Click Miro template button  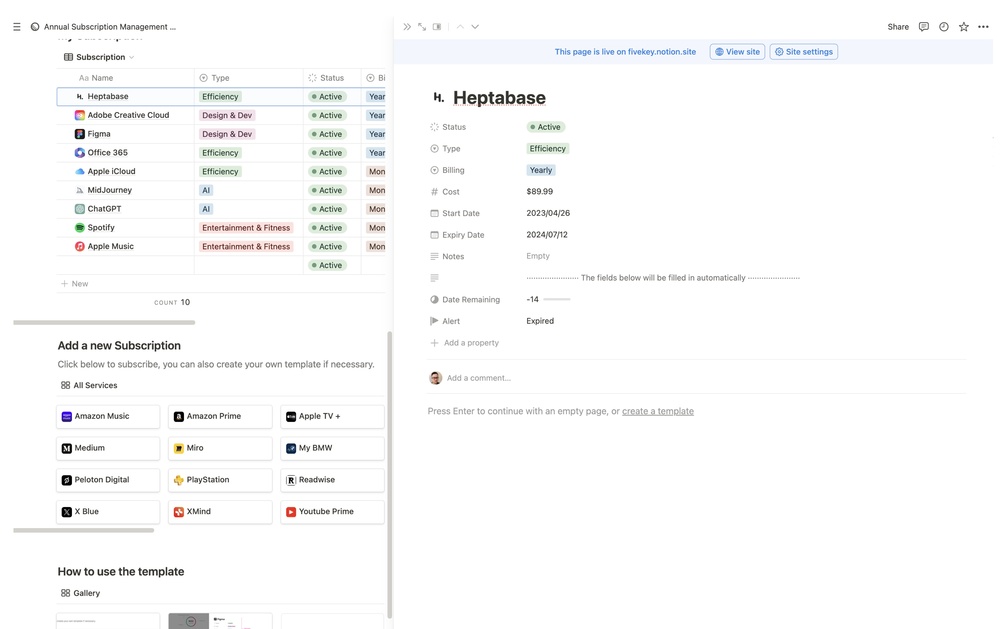pos(220,448)
